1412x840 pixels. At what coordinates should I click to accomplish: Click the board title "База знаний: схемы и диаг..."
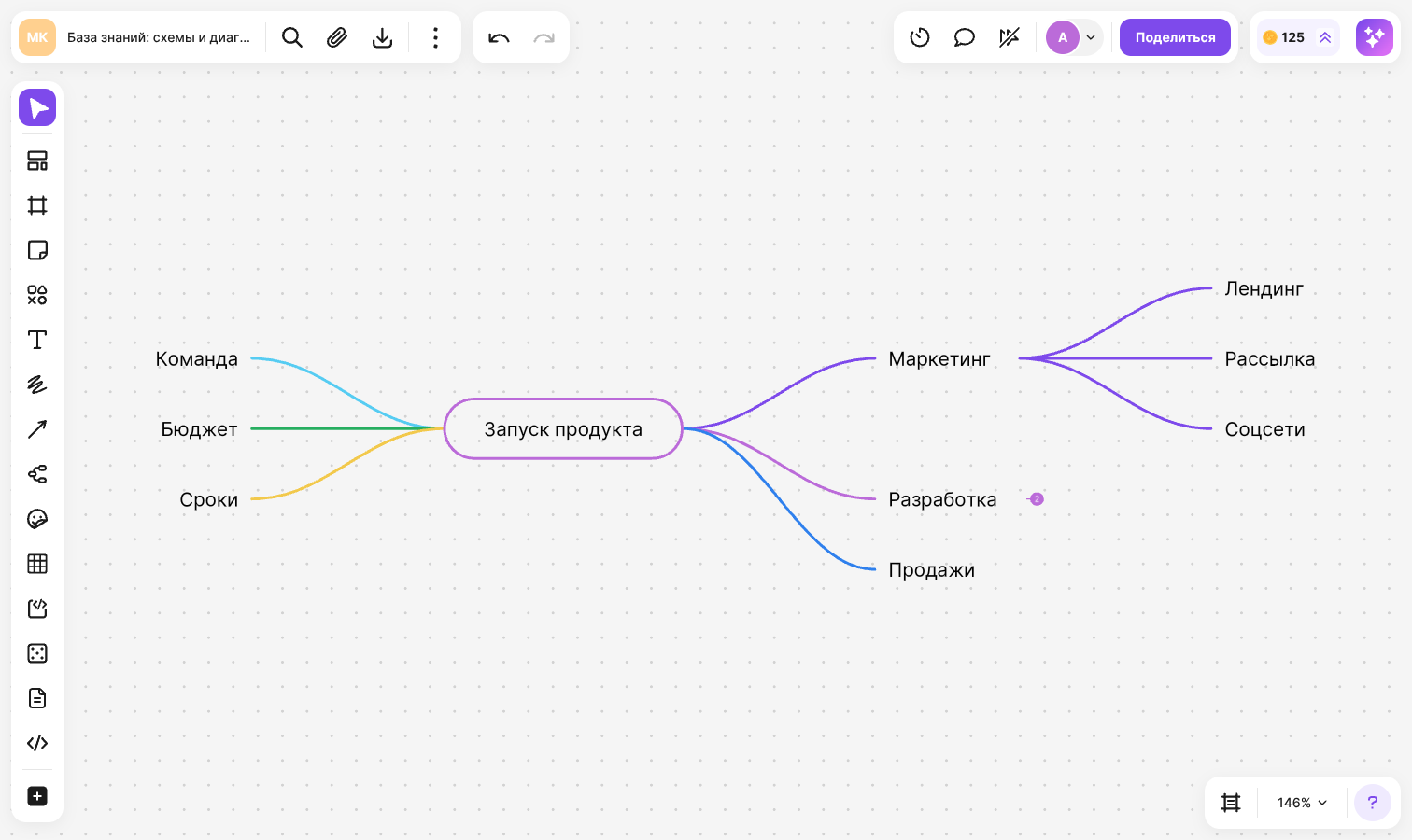(x=159, y=37)
